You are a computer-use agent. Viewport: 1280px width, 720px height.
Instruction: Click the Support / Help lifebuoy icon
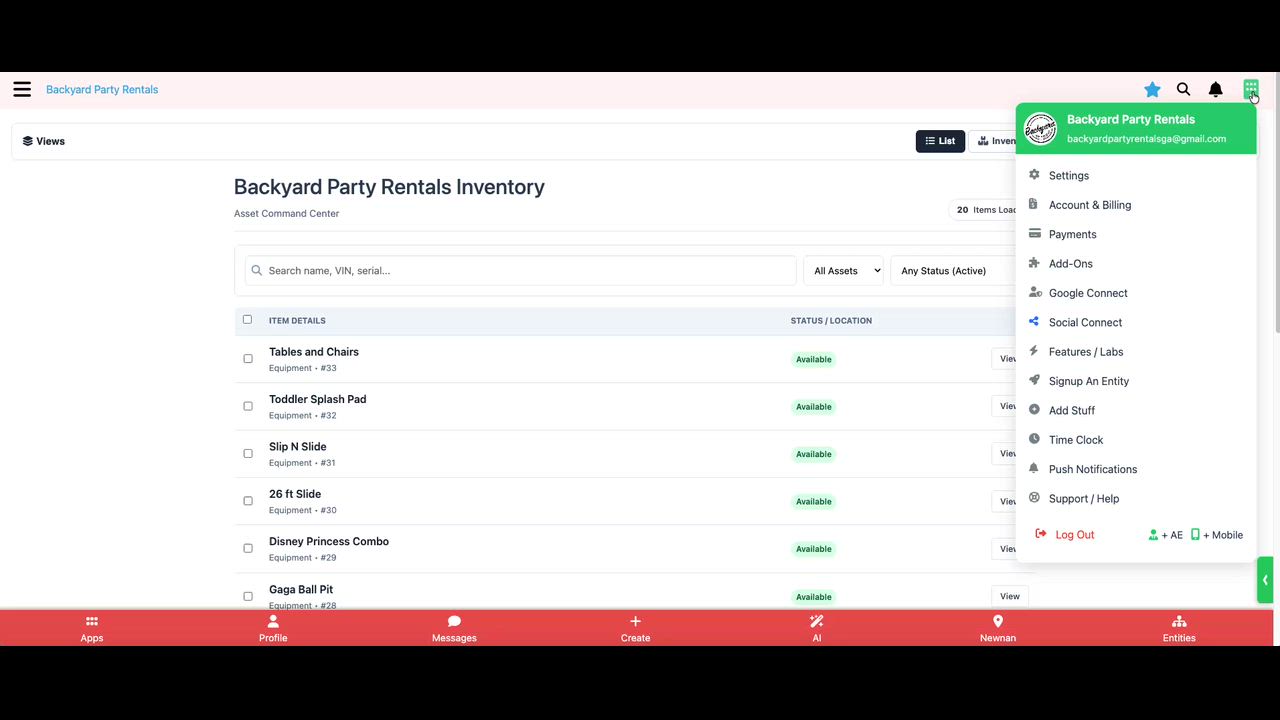point(1034,498)
